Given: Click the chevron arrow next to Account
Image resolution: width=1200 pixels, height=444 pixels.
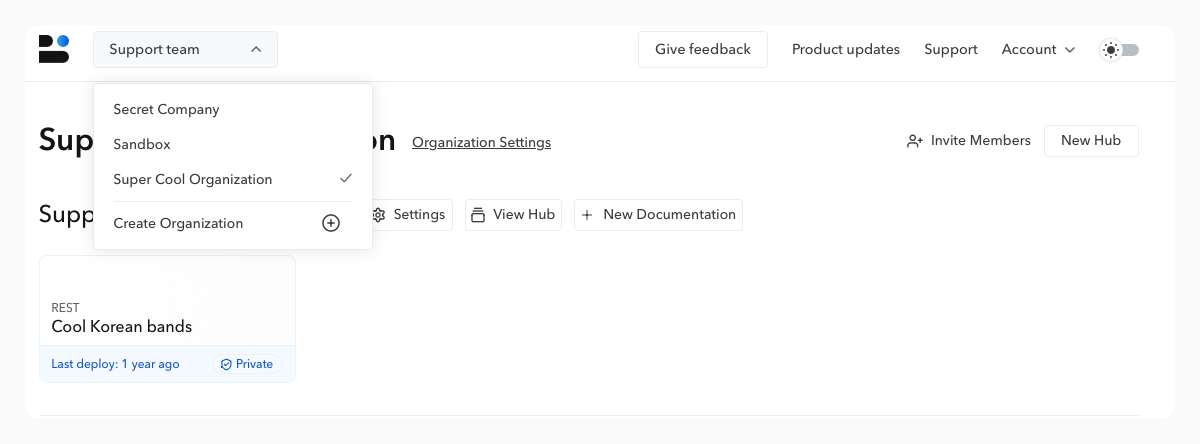Looking at the screenshot, I should 1070,50.
